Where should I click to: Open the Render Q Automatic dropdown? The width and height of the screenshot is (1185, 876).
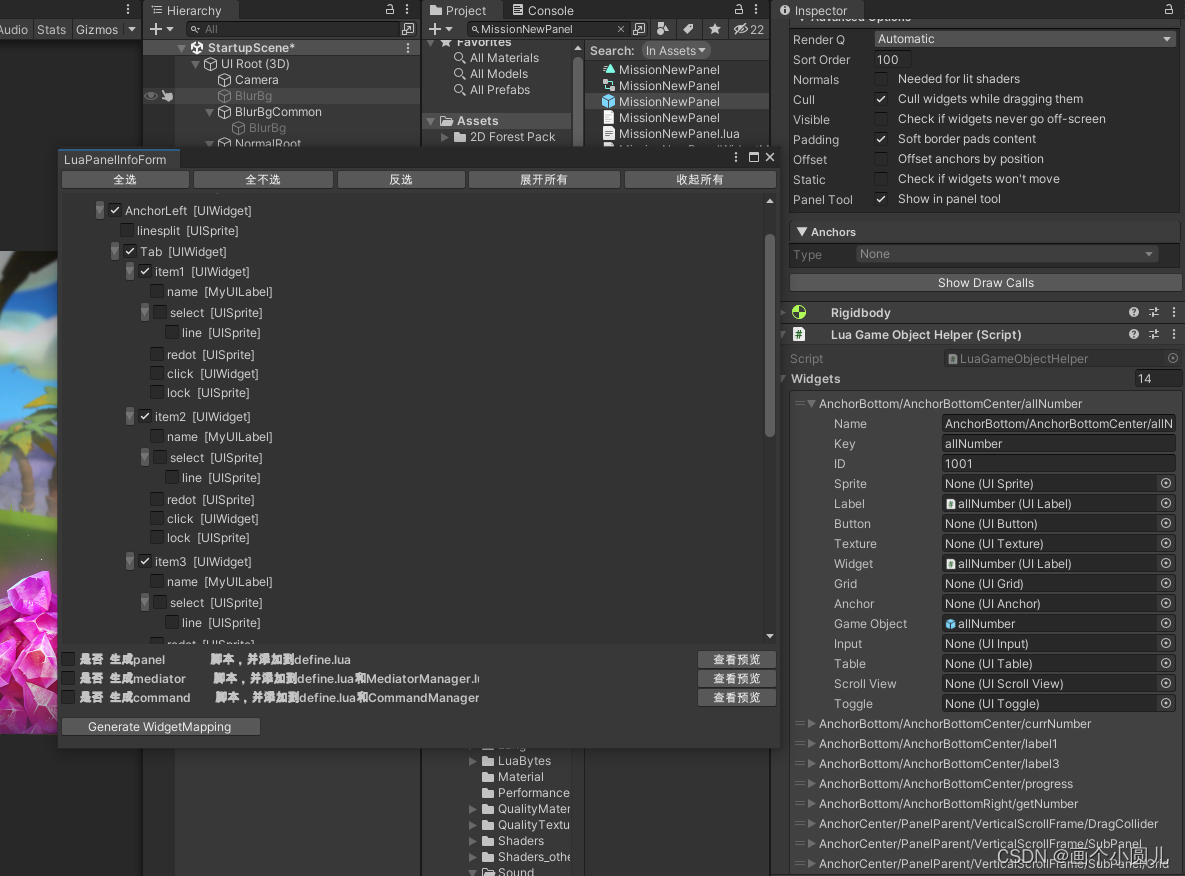click(x=1024, y=38)
